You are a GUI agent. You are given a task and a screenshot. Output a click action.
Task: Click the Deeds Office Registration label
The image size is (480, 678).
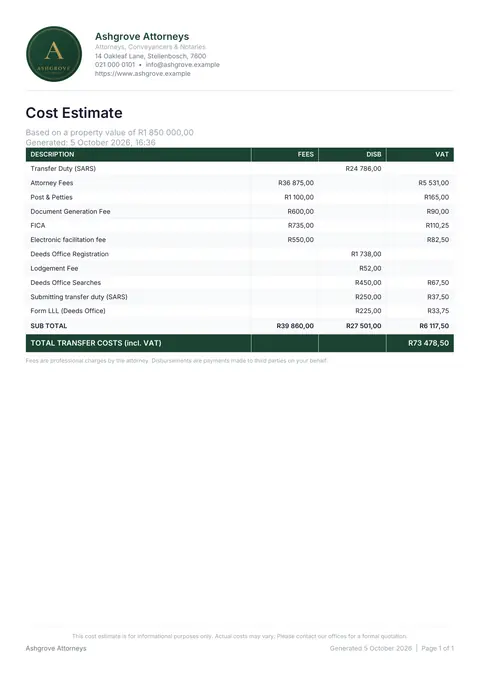coord(69,254)
